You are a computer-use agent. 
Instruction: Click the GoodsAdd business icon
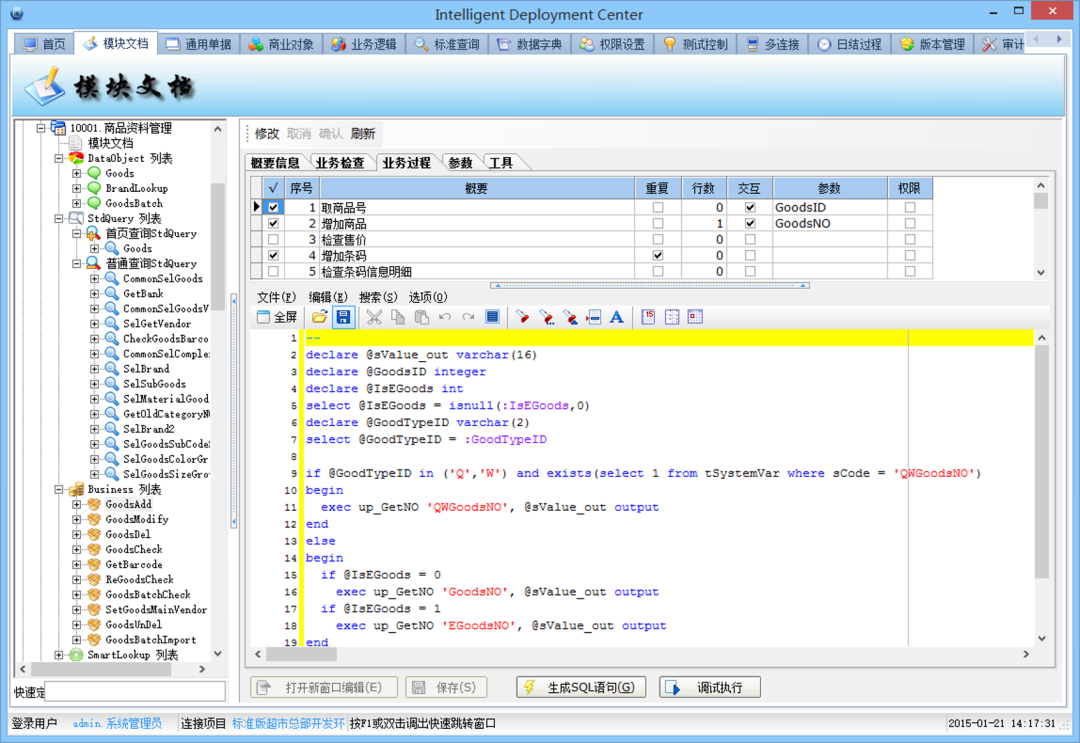coord(94,504)
